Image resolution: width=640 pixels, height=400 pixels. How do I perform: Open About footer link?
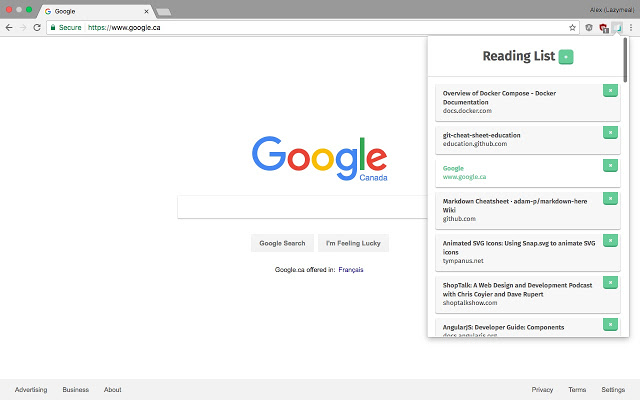(113, 390)
